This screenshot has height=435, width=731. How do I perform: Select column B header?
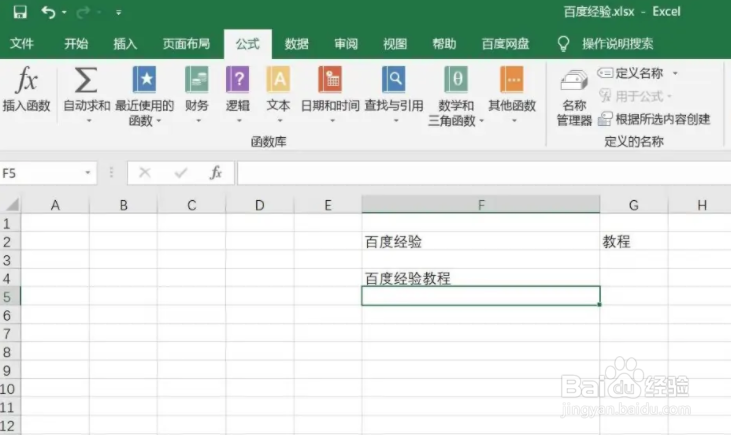(x=123, y=205)
